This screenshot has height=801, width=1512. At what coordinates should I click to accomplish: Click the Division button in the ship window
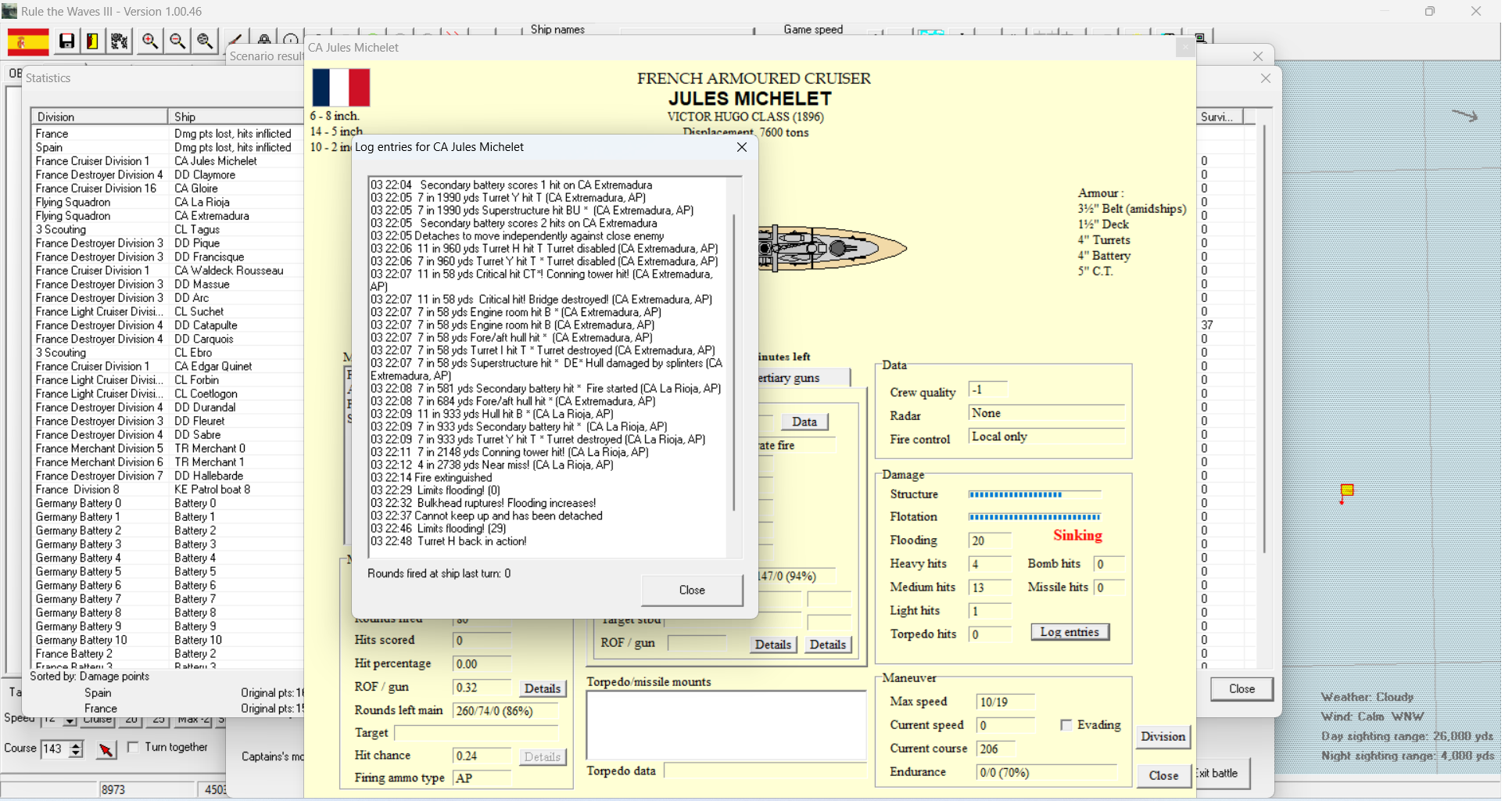[1163, 736]
